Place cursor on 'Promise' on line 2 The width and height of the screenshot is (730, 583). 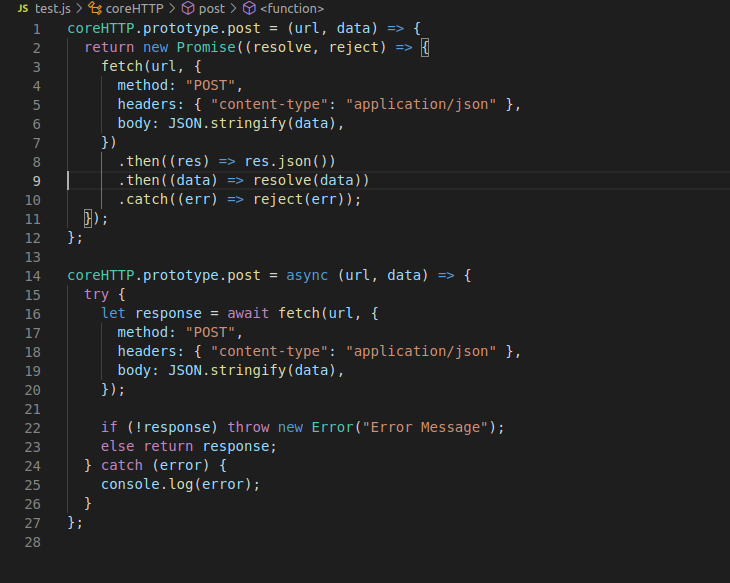click(x=206, y=47)
